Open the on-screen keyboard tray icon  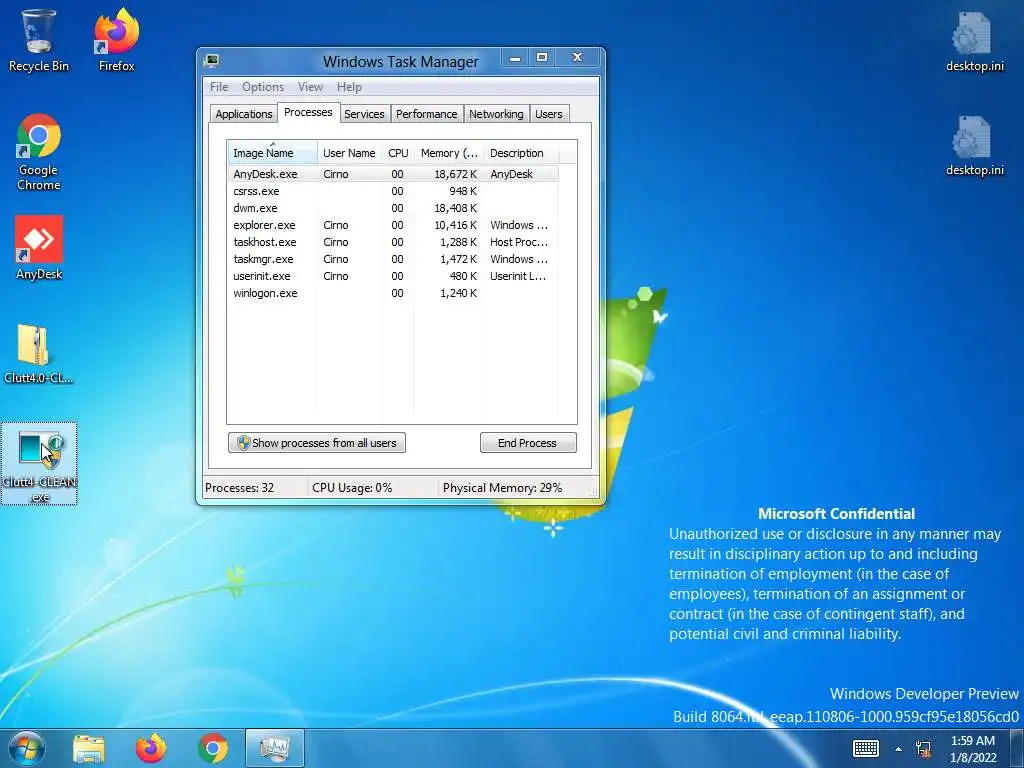[x=866, y=748]
